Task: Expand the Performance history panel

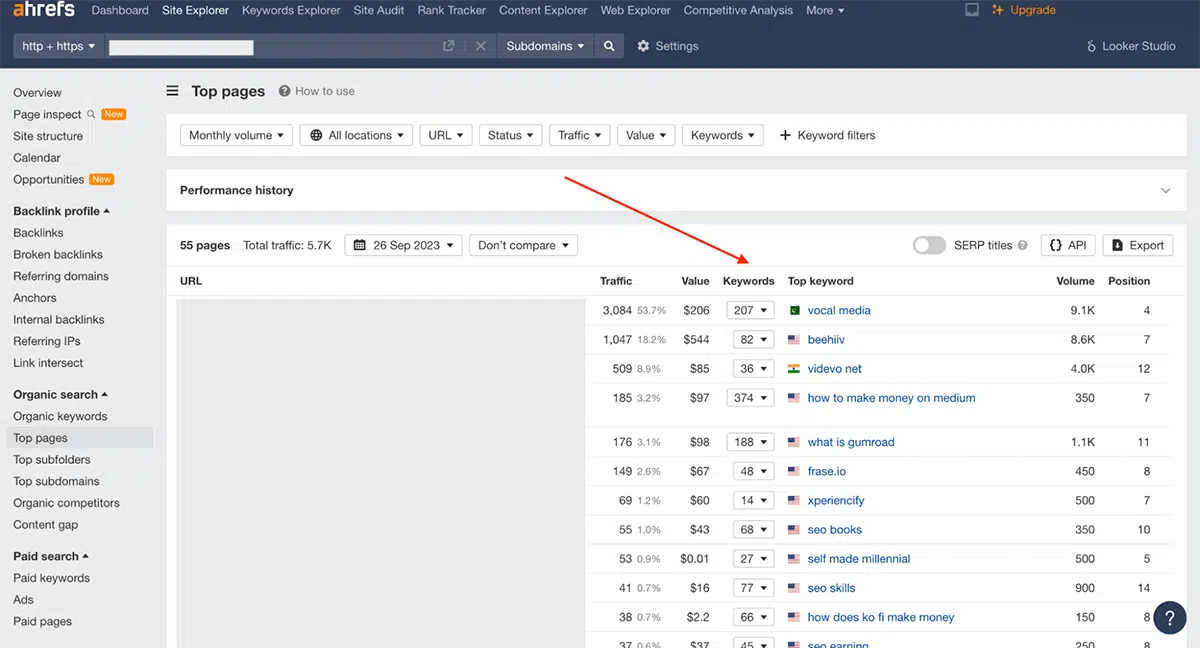Action: point(1165,190)
